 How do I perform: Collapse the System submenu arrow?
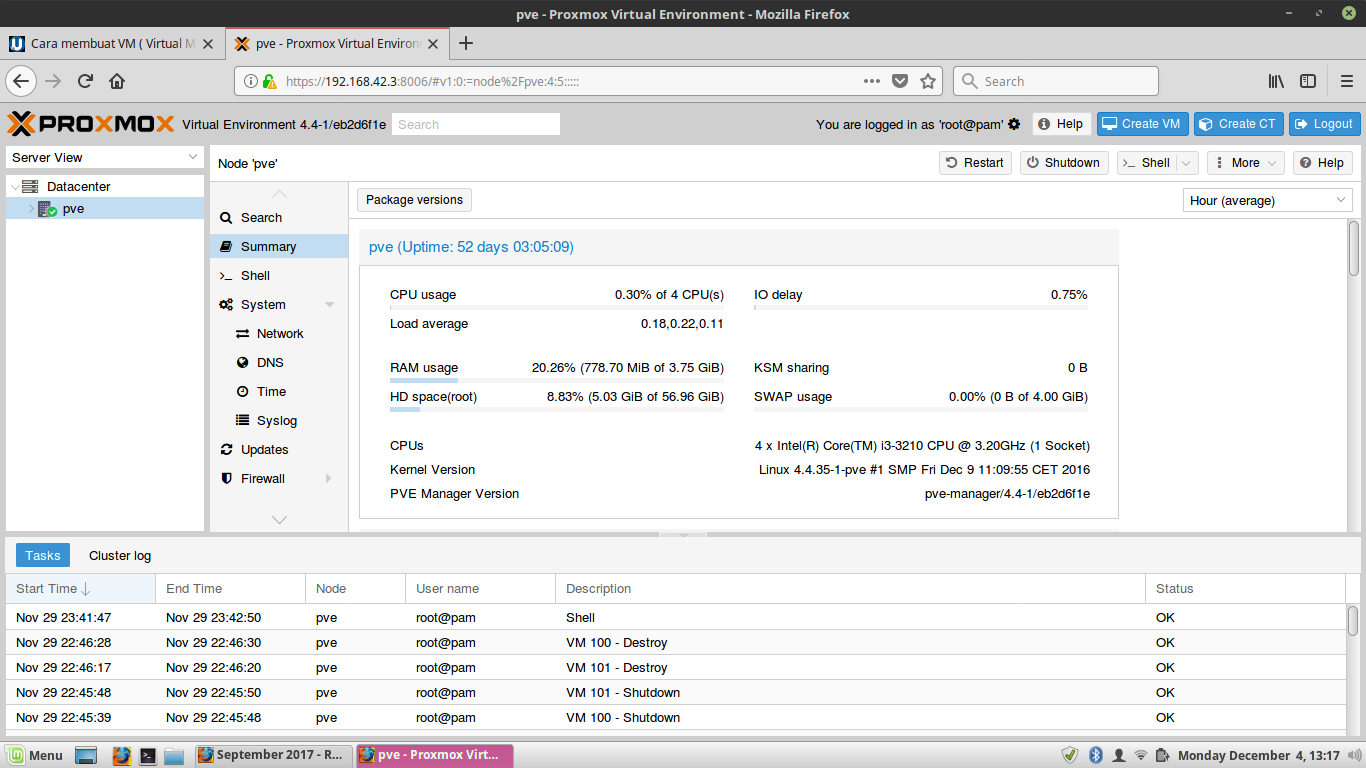point(330,304)
